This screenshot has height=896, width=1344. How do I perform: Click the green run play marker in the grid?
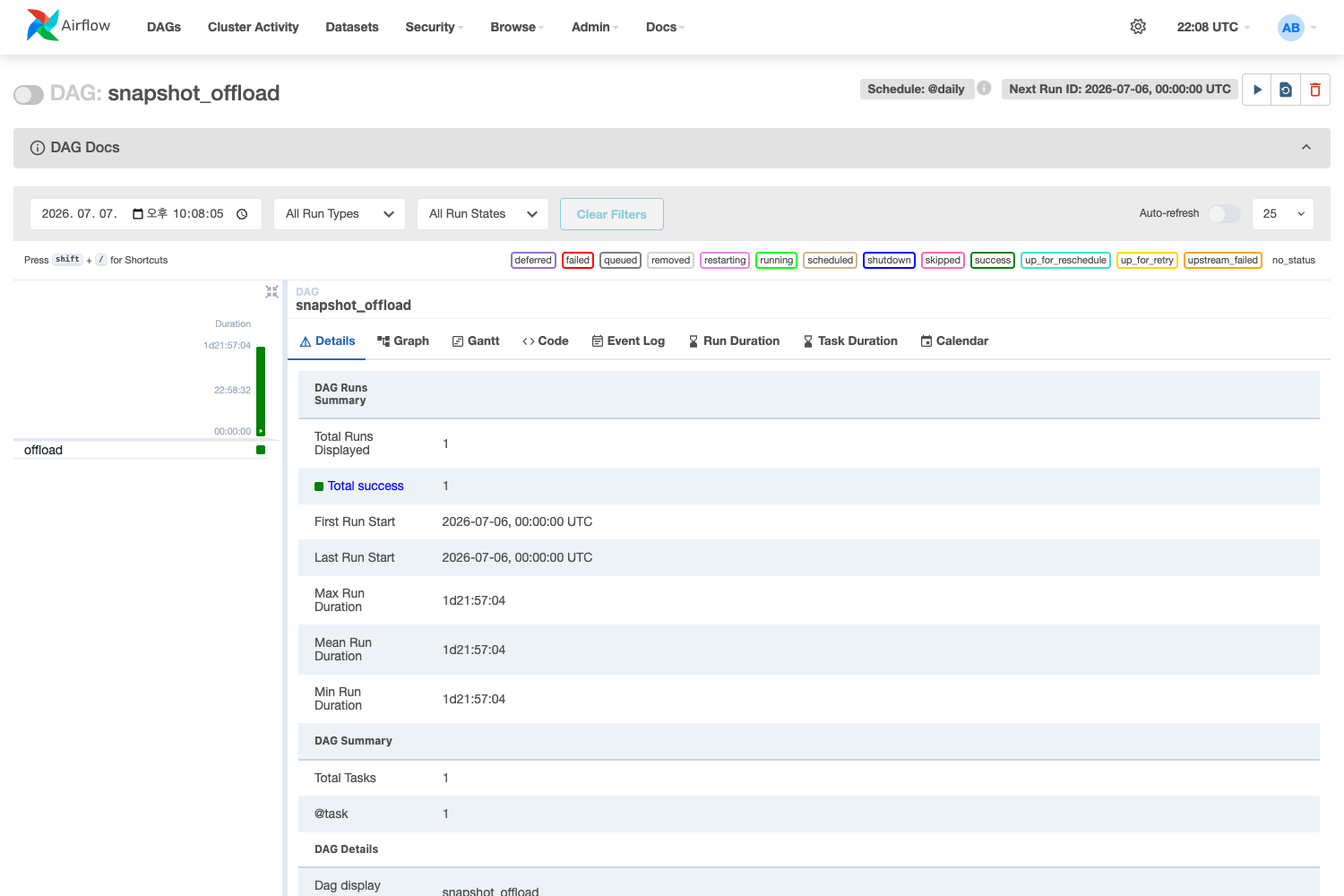(x=261, y=431)
